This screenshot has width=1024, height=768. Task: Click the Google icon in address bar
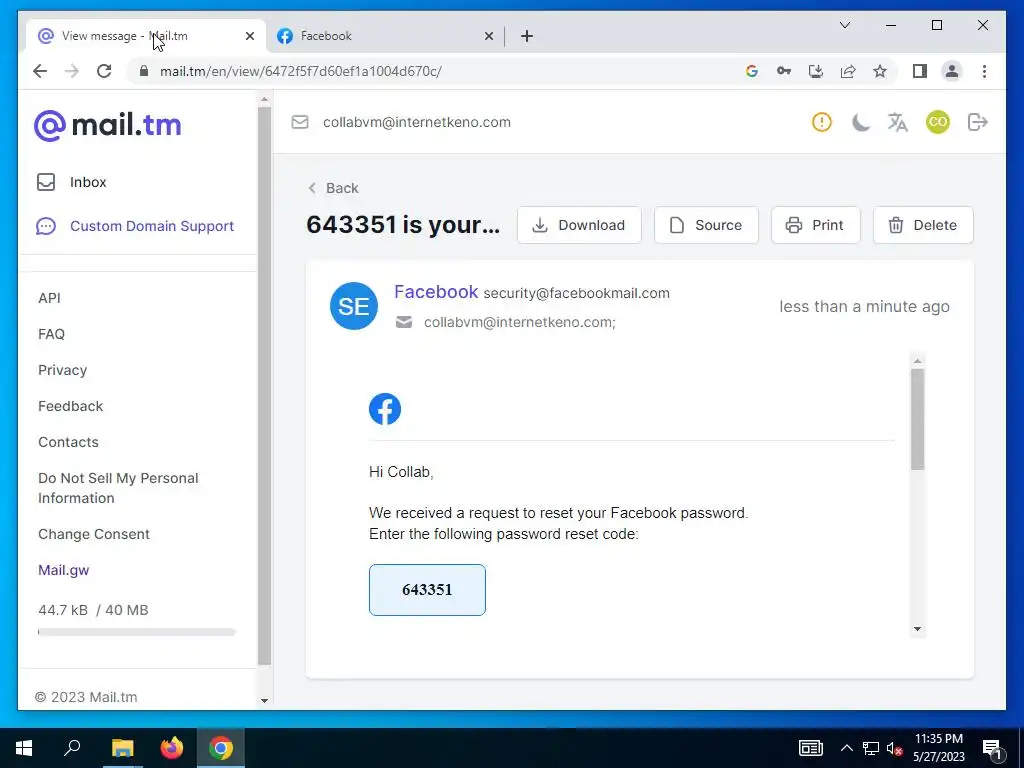(x=752, y=71)
